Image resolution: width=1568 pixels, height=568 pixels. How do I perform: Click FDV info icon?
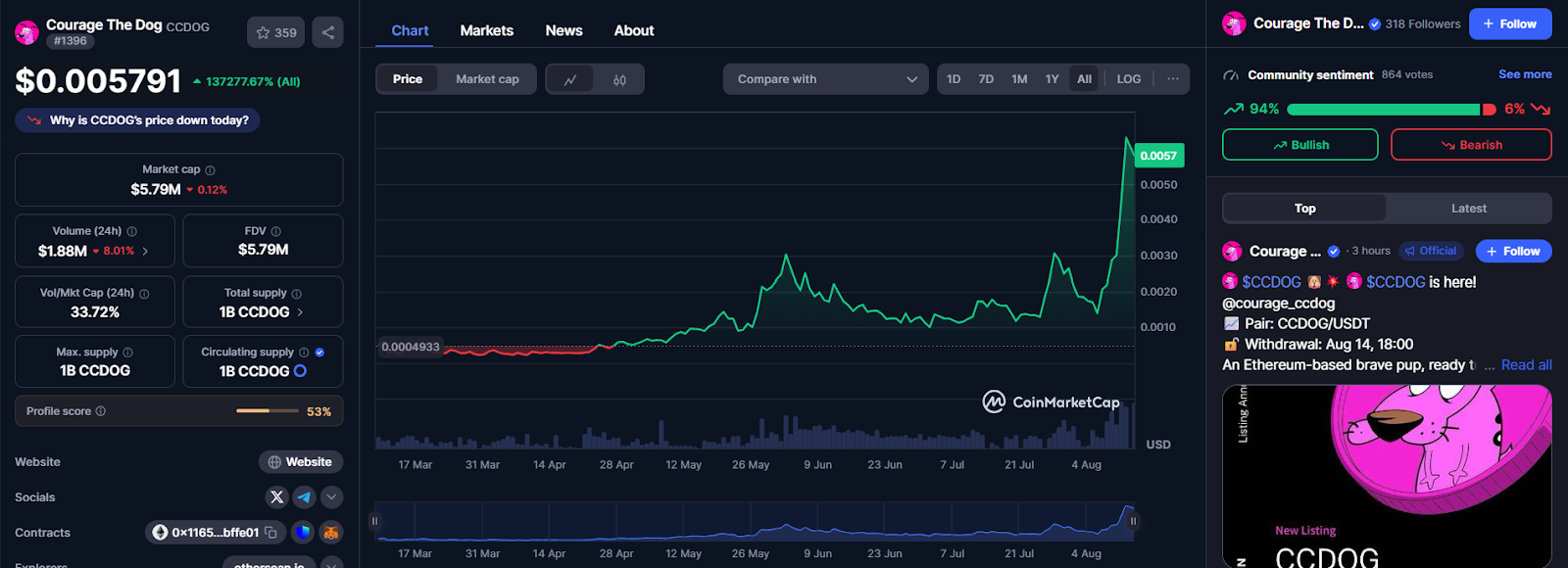click(x=275, y=232)
